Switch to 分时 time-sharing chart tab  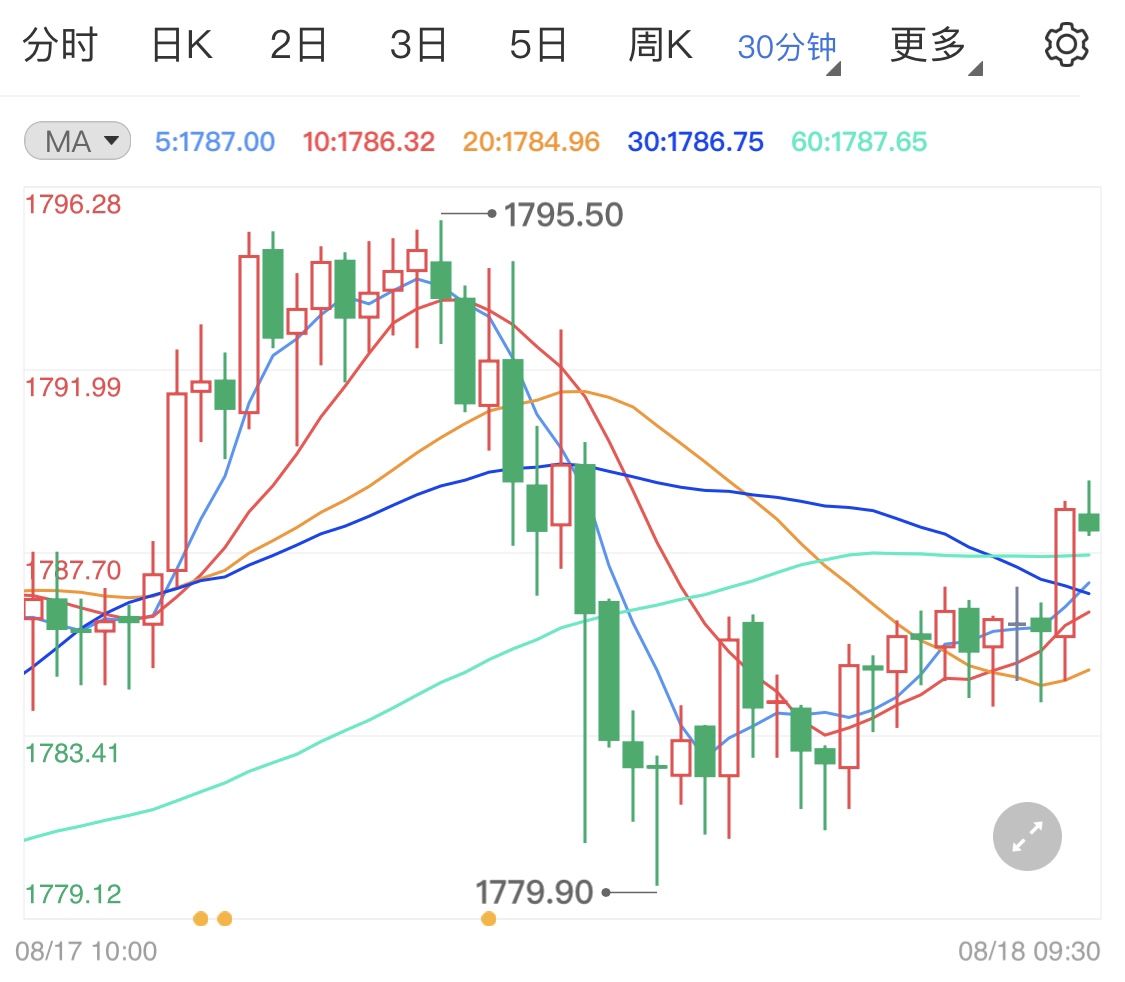click(60, 45)
